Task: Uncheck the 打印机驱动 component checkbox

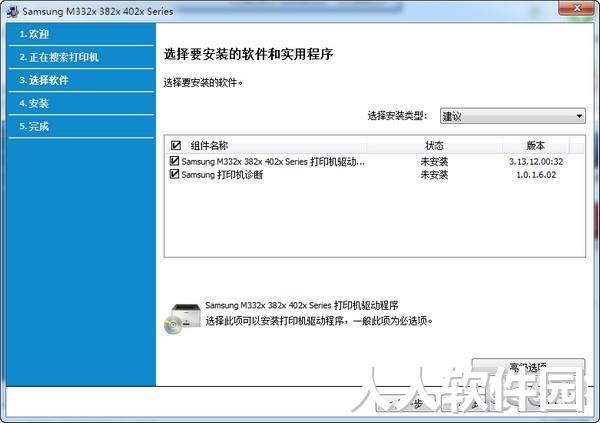Action: coord(174,161)
